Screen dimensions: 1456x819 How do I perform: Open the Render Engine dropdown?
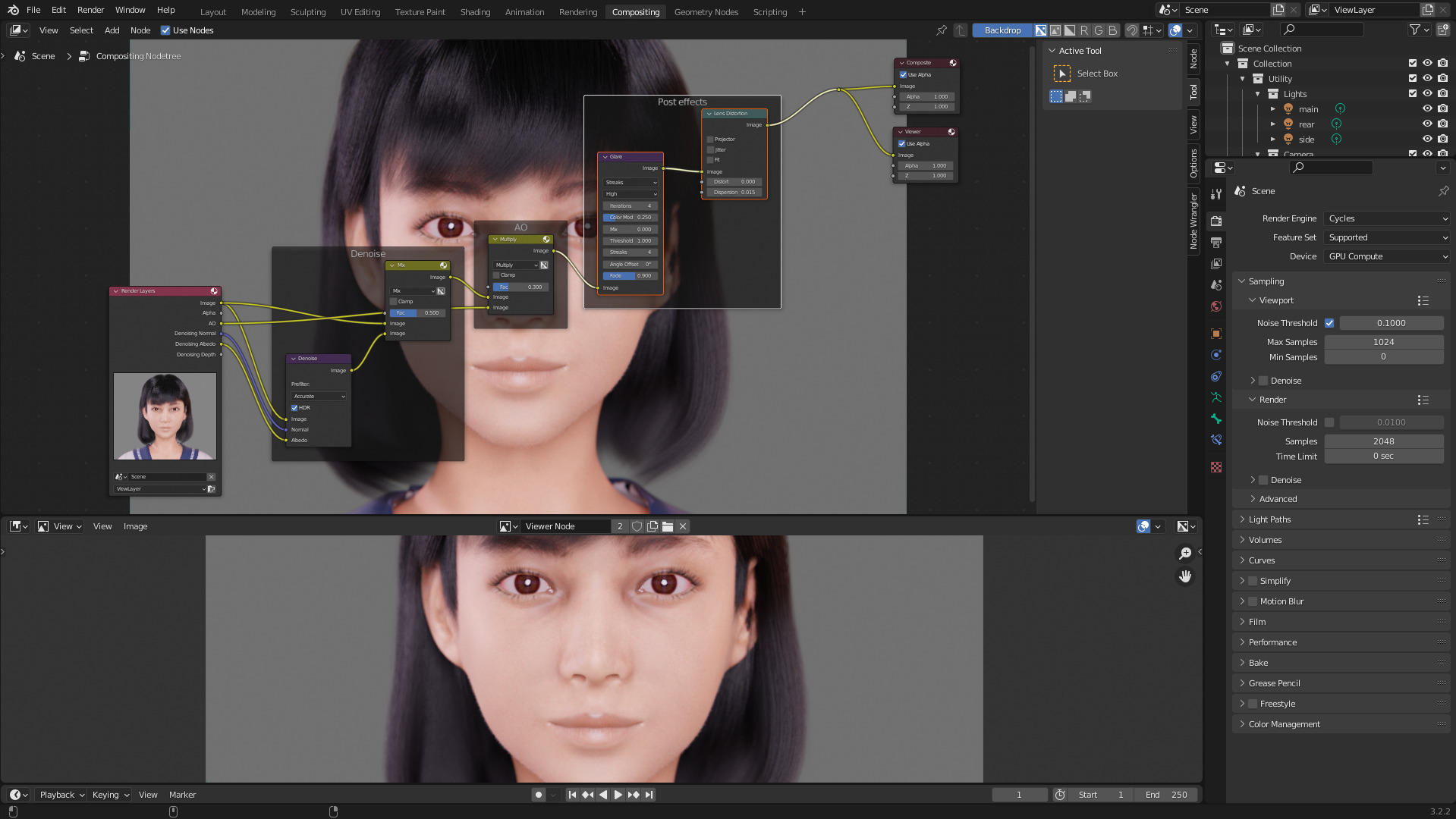pyautogui.click(x=1386, y=218)
